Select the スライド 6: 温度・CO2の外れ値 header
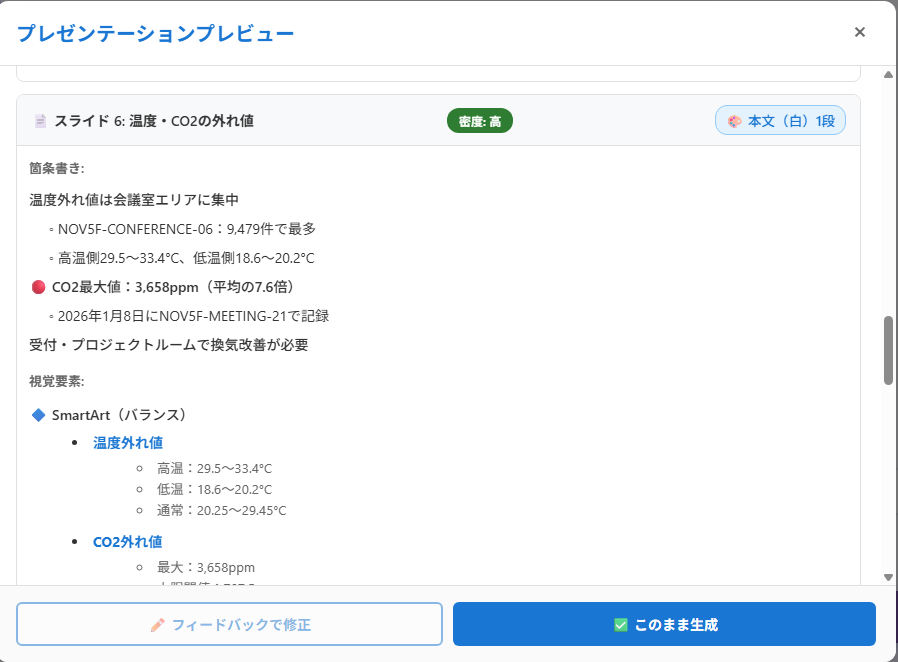 [154, 121]
